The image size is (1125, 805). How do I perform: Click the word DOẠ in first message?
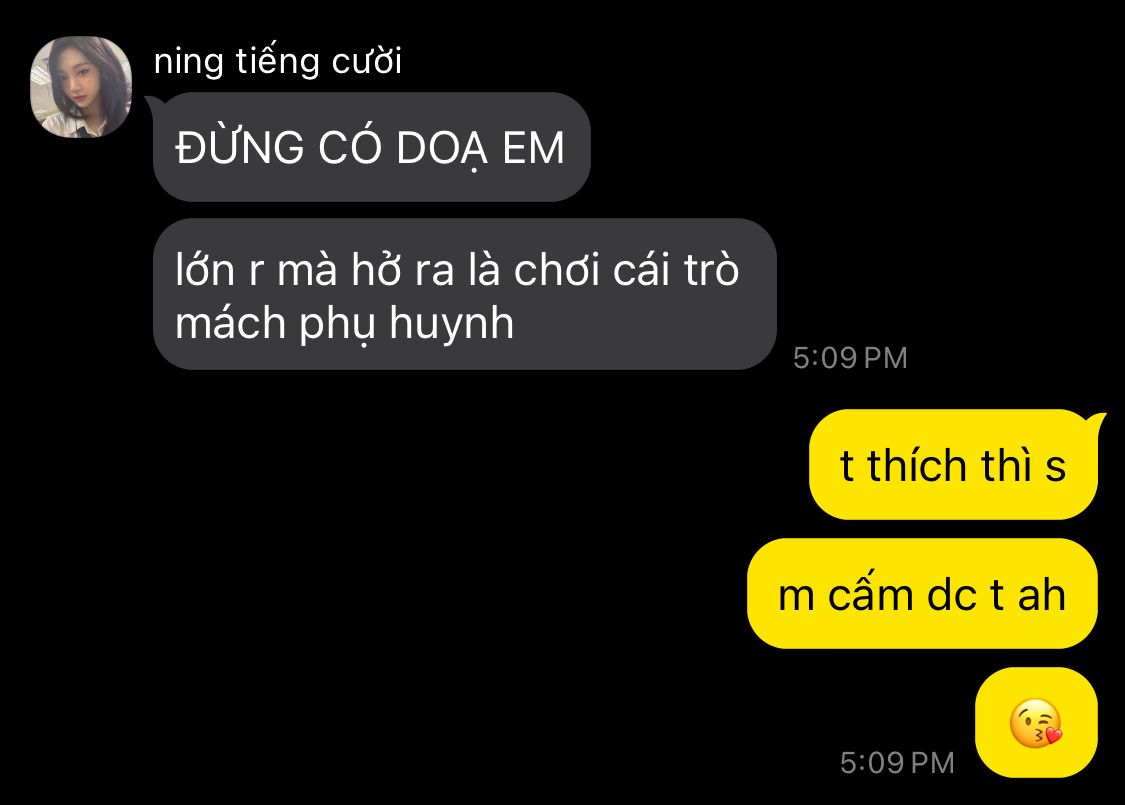click(441, 149)
